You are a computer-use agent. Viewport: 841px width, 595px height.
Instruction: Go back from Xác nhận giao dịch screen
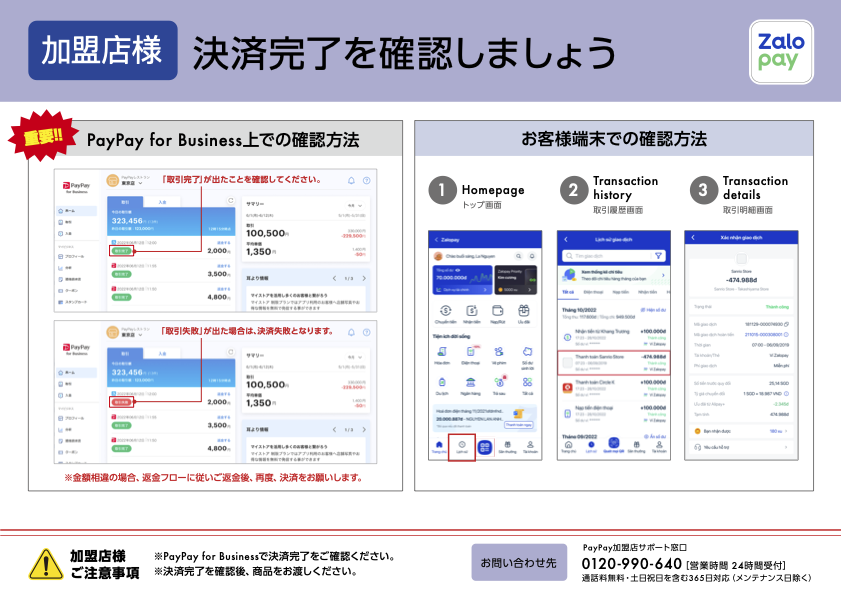[693, 237]
